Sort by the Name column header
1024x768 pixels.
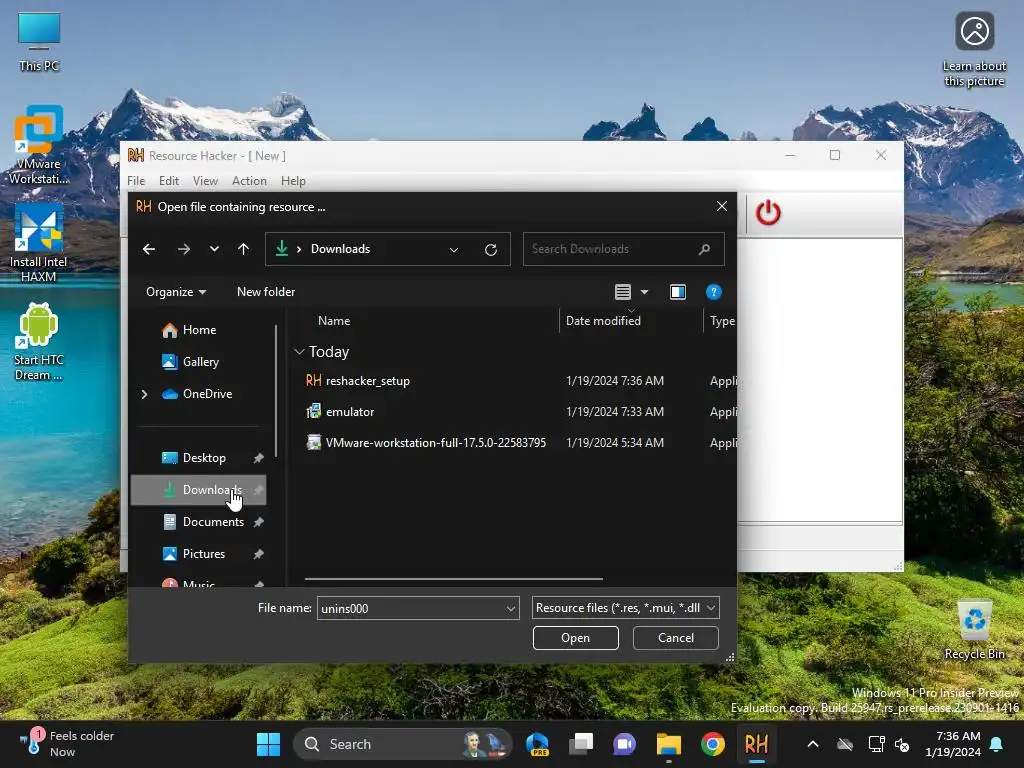(334, 321)
